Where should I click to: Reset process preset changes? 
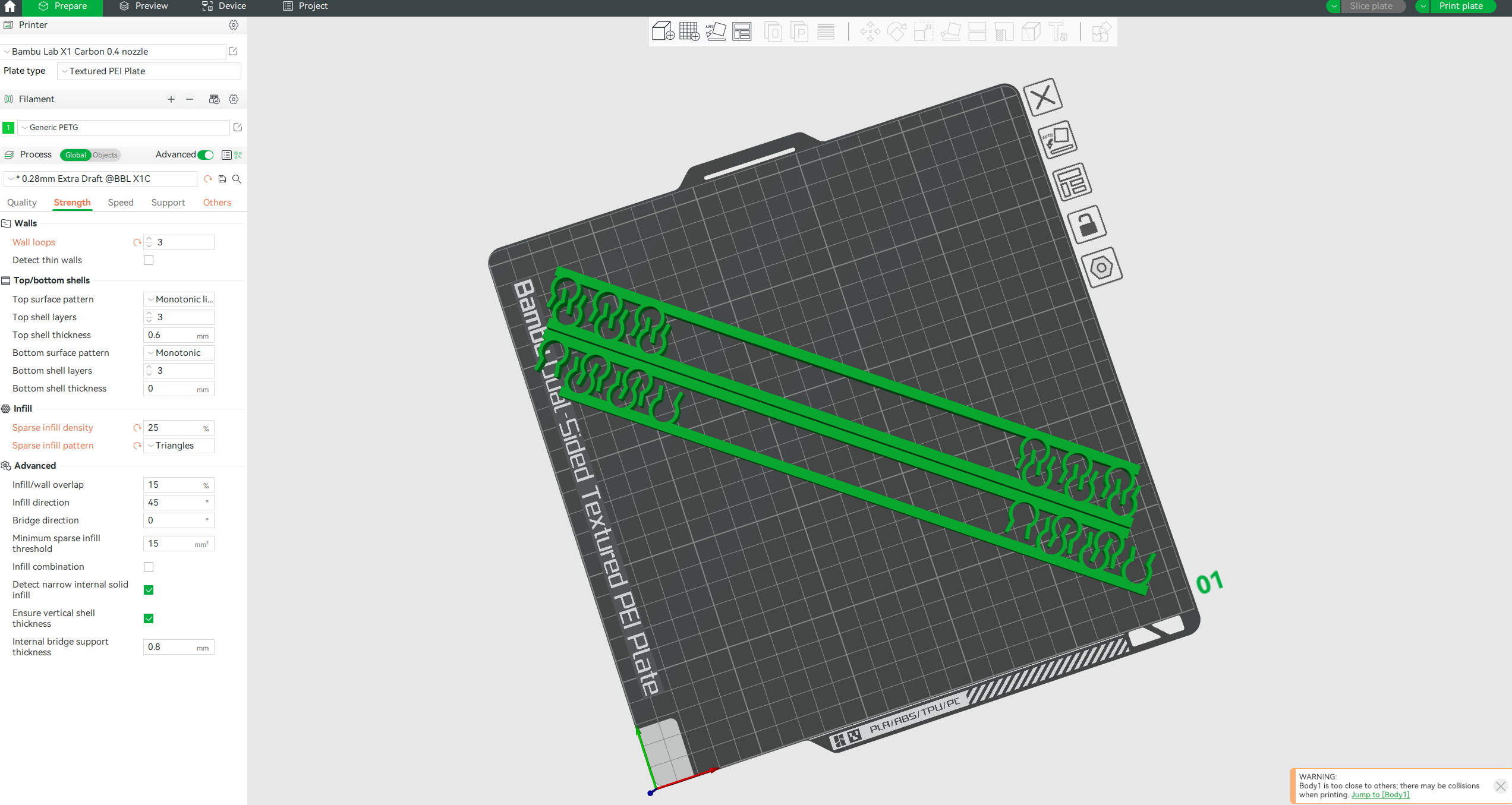[208, 179]
